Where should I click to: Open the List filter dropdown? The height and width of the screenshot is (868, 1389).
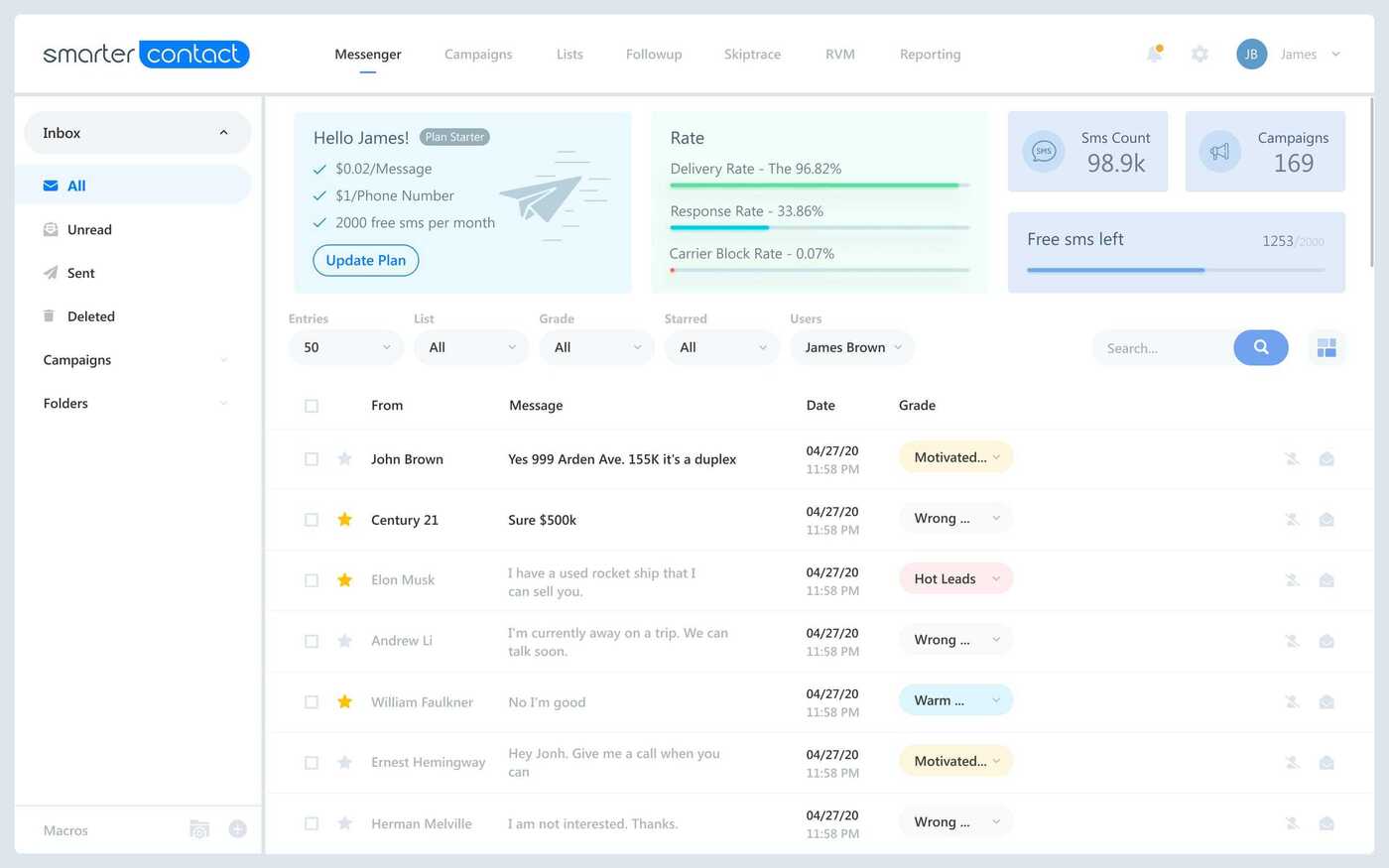pyautogui.click(x=471, y=347)
